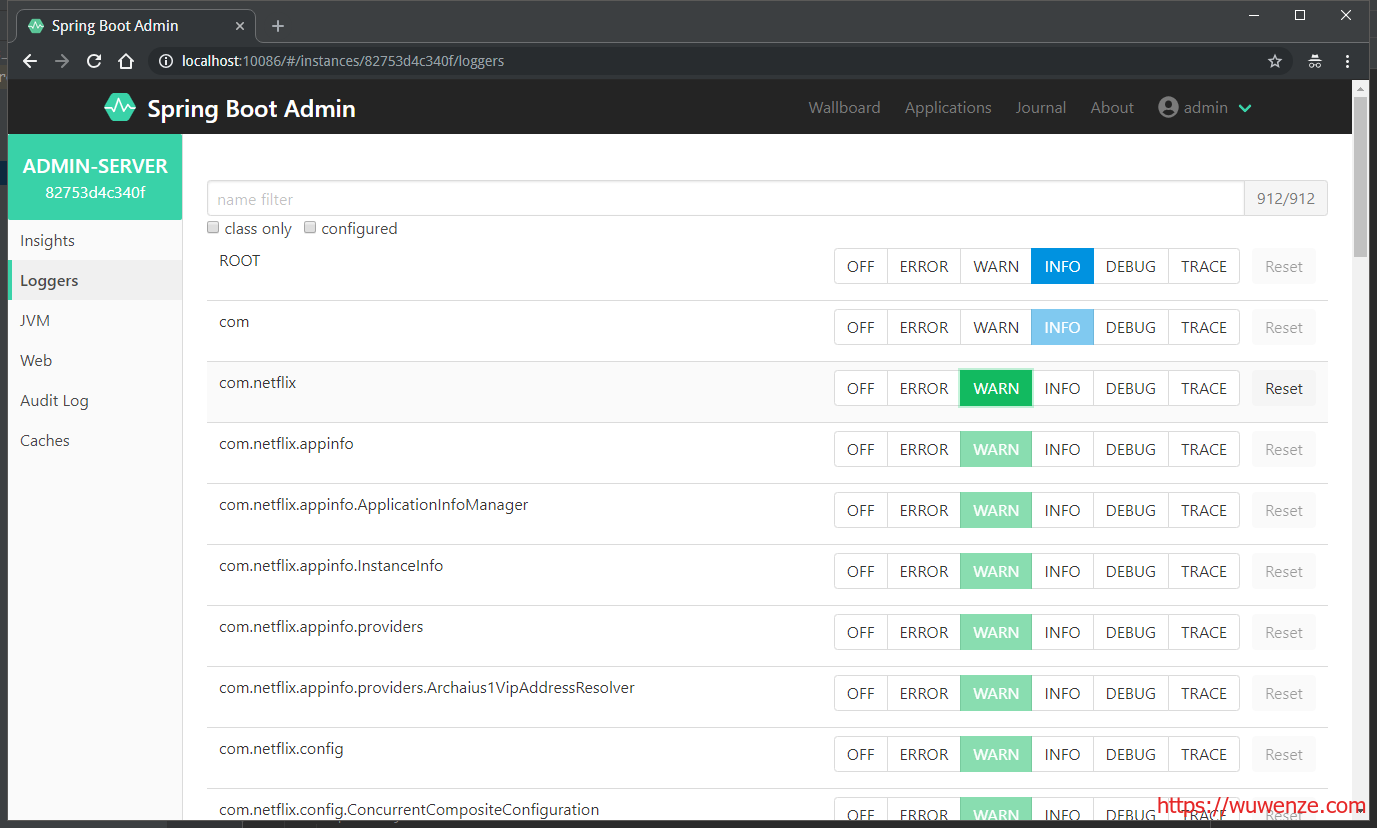Open the browser home page icon

[x=126, y=61]
